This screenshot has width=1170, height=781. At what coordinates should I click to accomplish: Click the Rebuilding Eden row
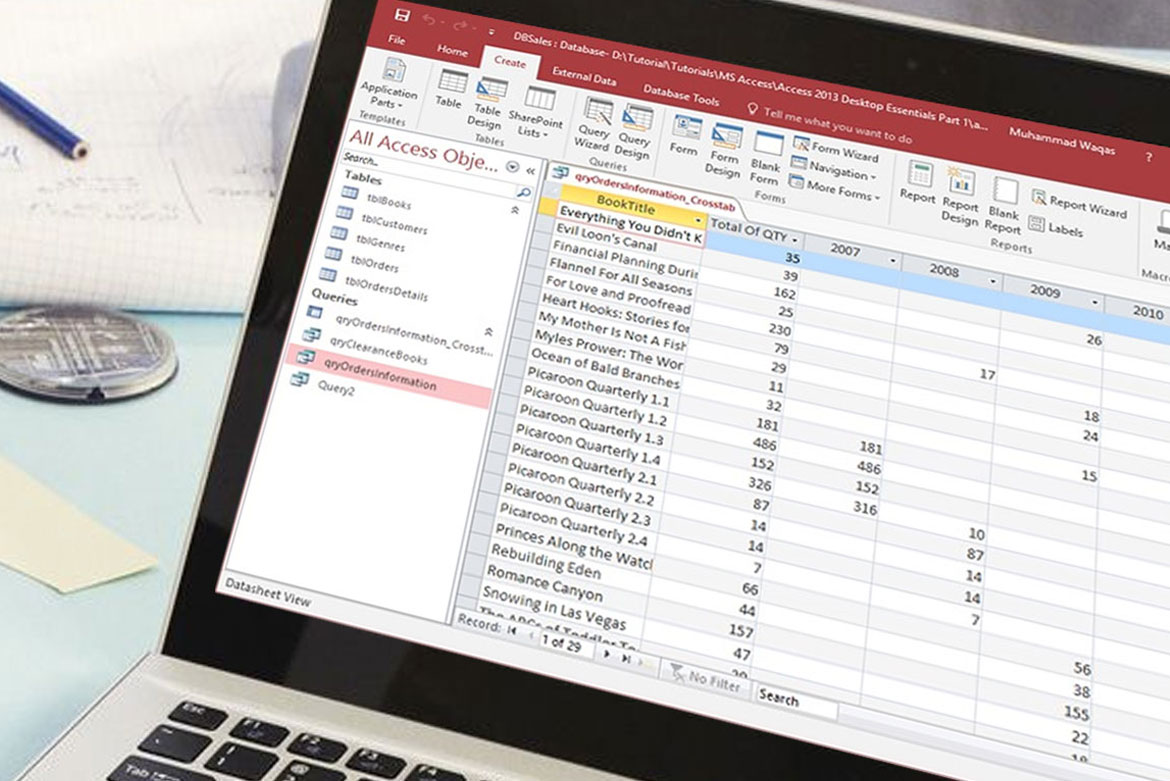[x=545, y=561]
